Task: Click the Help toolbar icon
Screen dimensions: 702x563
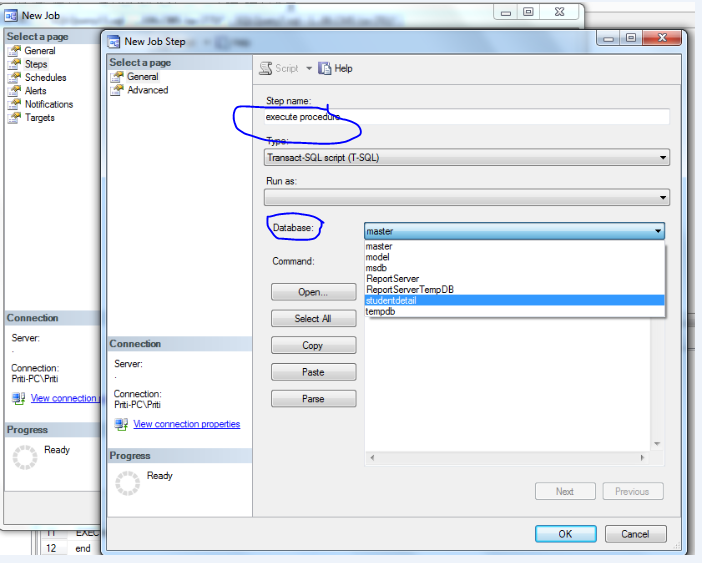Action: pyautogui.click(x=325, y=68)
